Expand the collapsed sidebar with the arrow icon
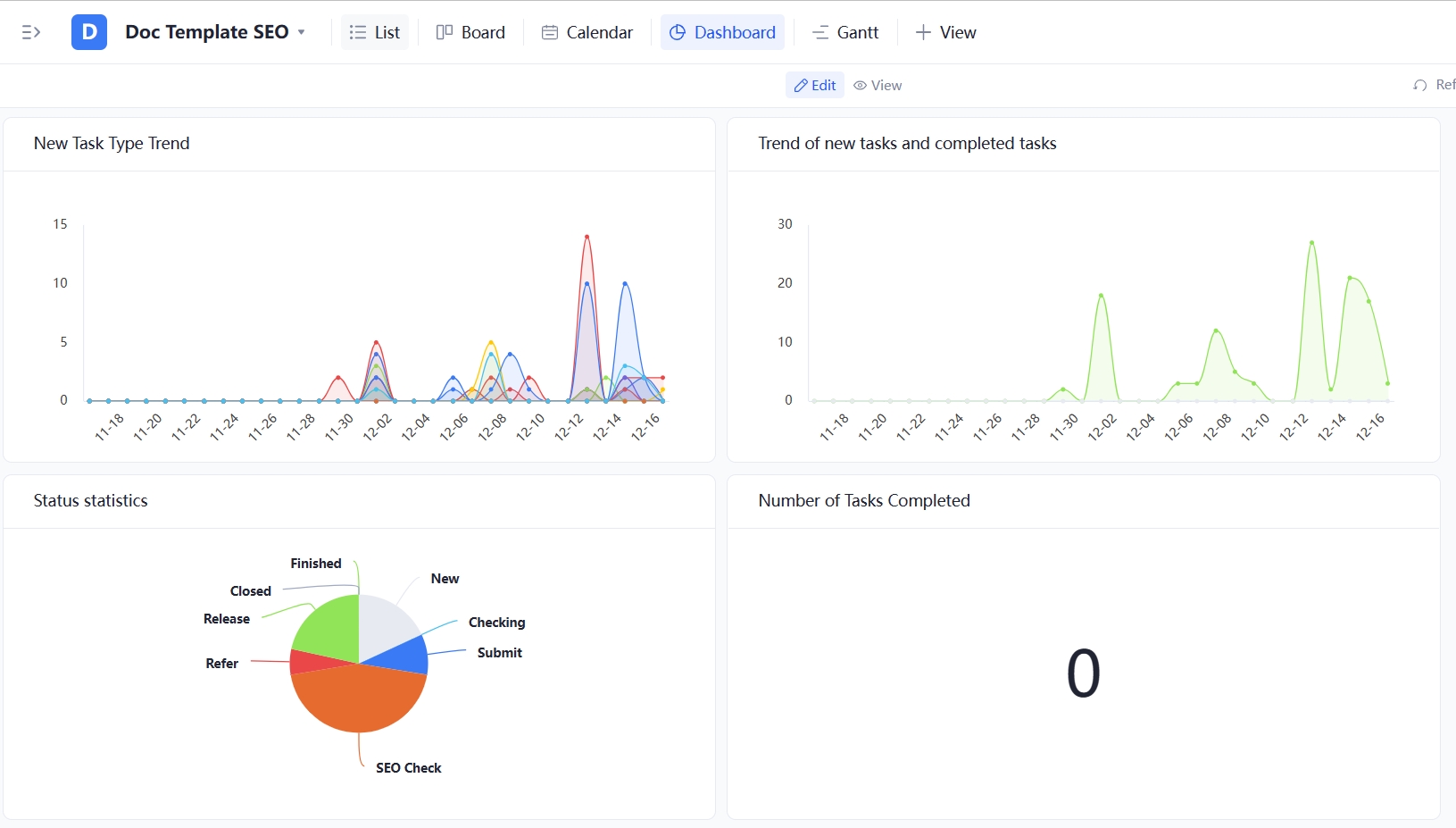This screenshot has height=828, width=1456. point(30,31)
